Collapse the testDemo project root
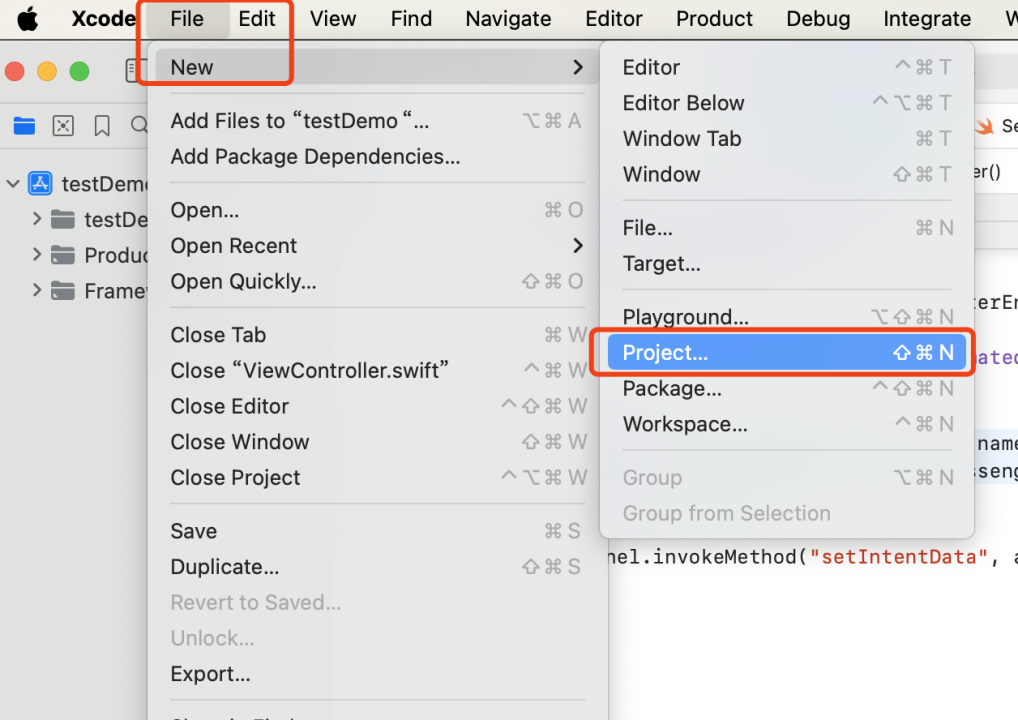The image size is (1018, 720). tap(13, 184)
